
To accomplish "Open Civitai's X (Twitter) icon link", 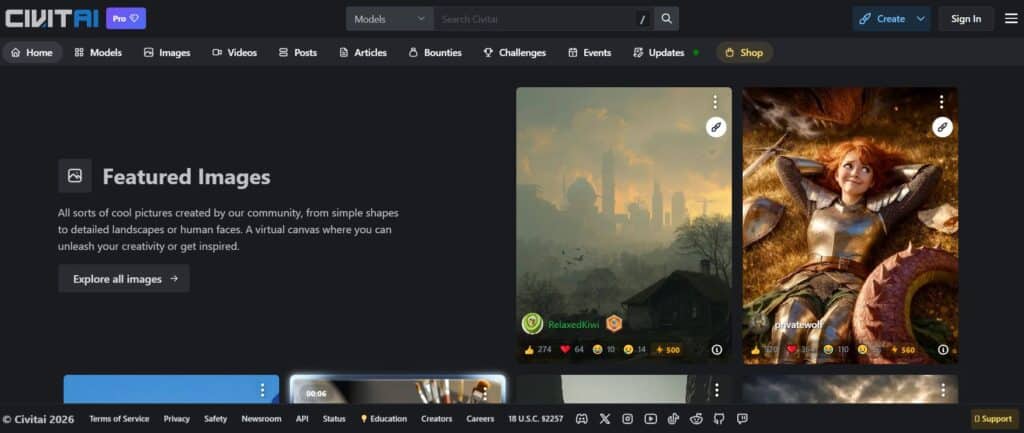I will pos(605,419).
